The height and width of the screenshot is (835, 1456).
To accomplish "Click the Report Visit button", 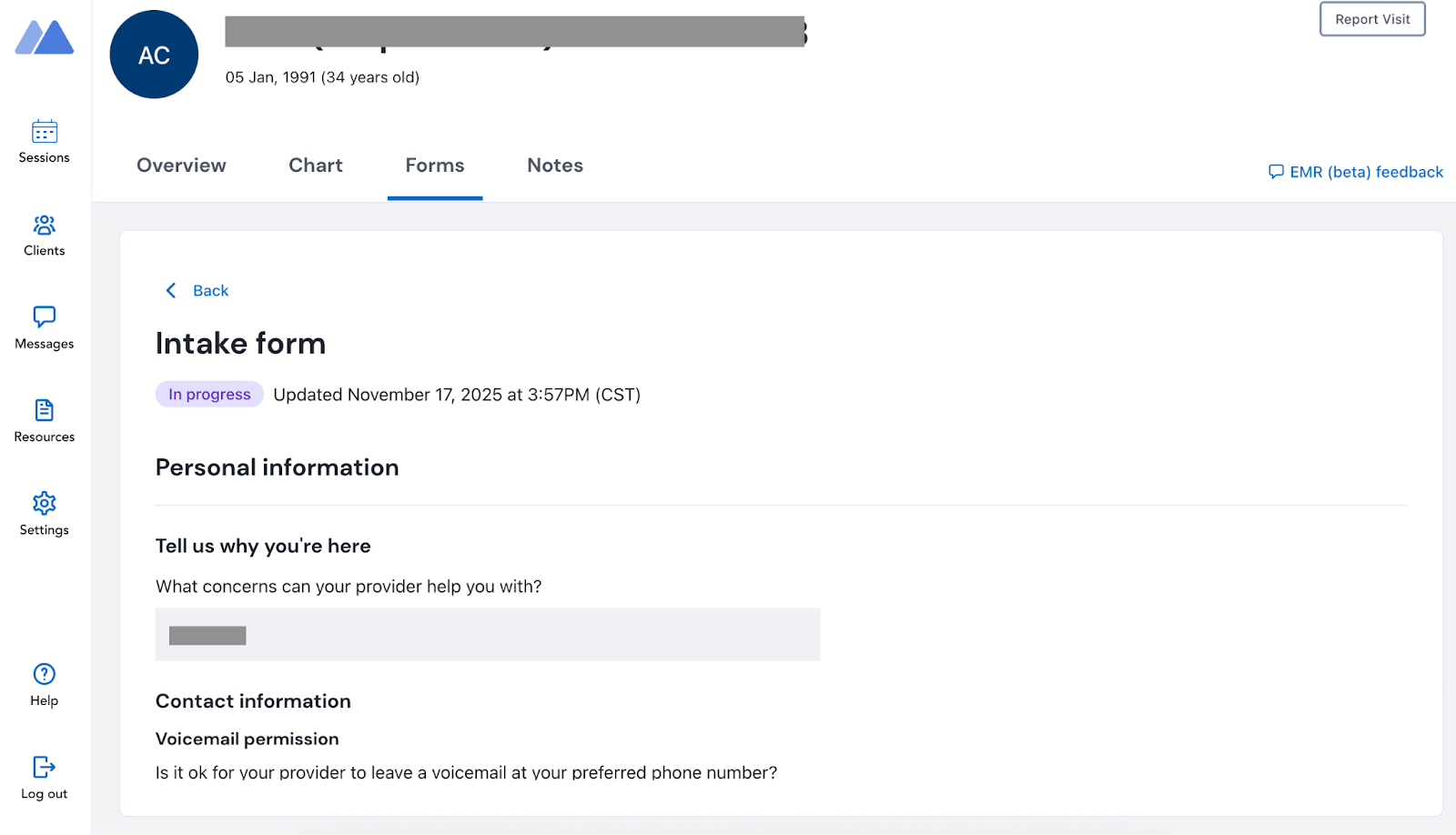I will (x=1372, y=19).
